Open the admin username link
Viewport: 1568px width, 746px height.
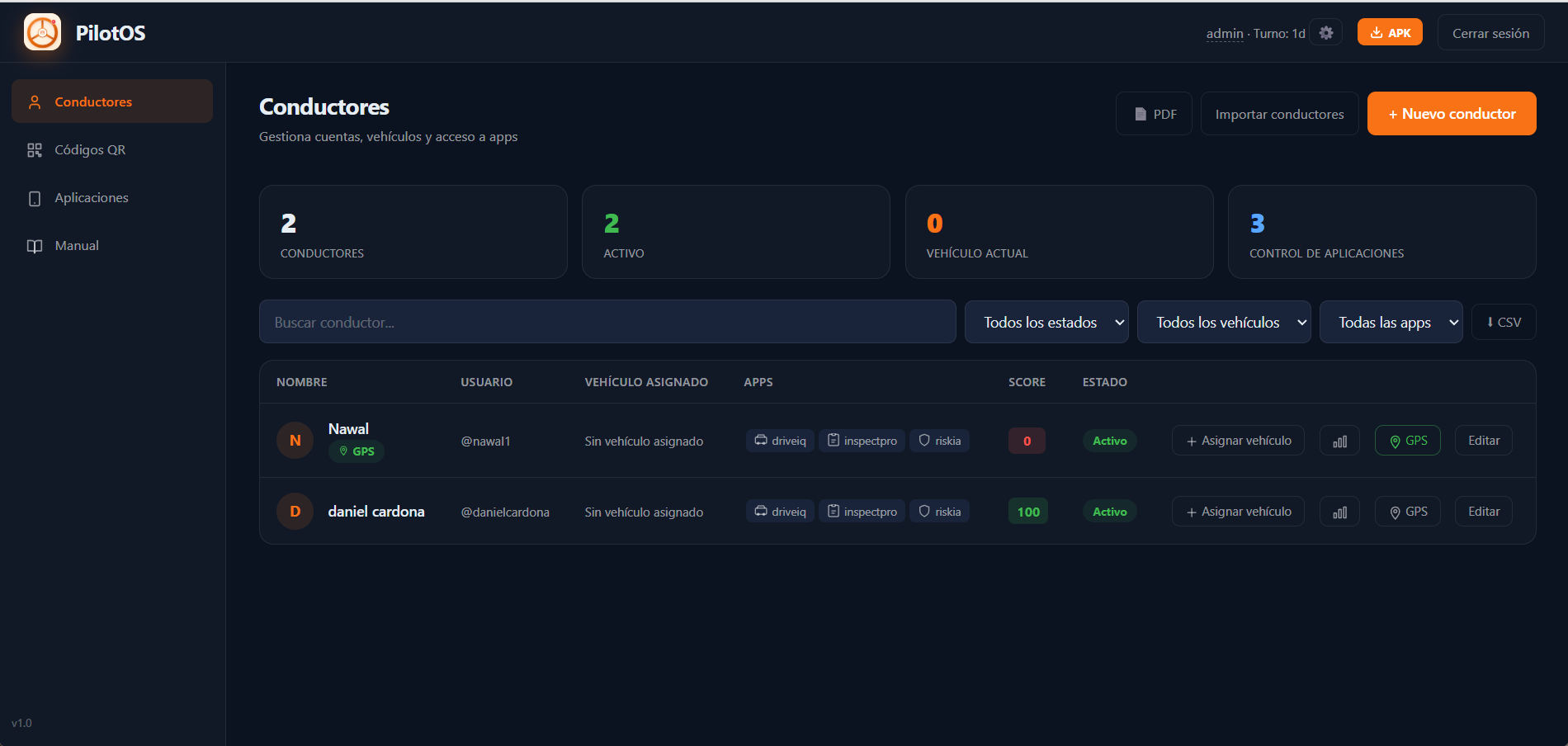1224,33
